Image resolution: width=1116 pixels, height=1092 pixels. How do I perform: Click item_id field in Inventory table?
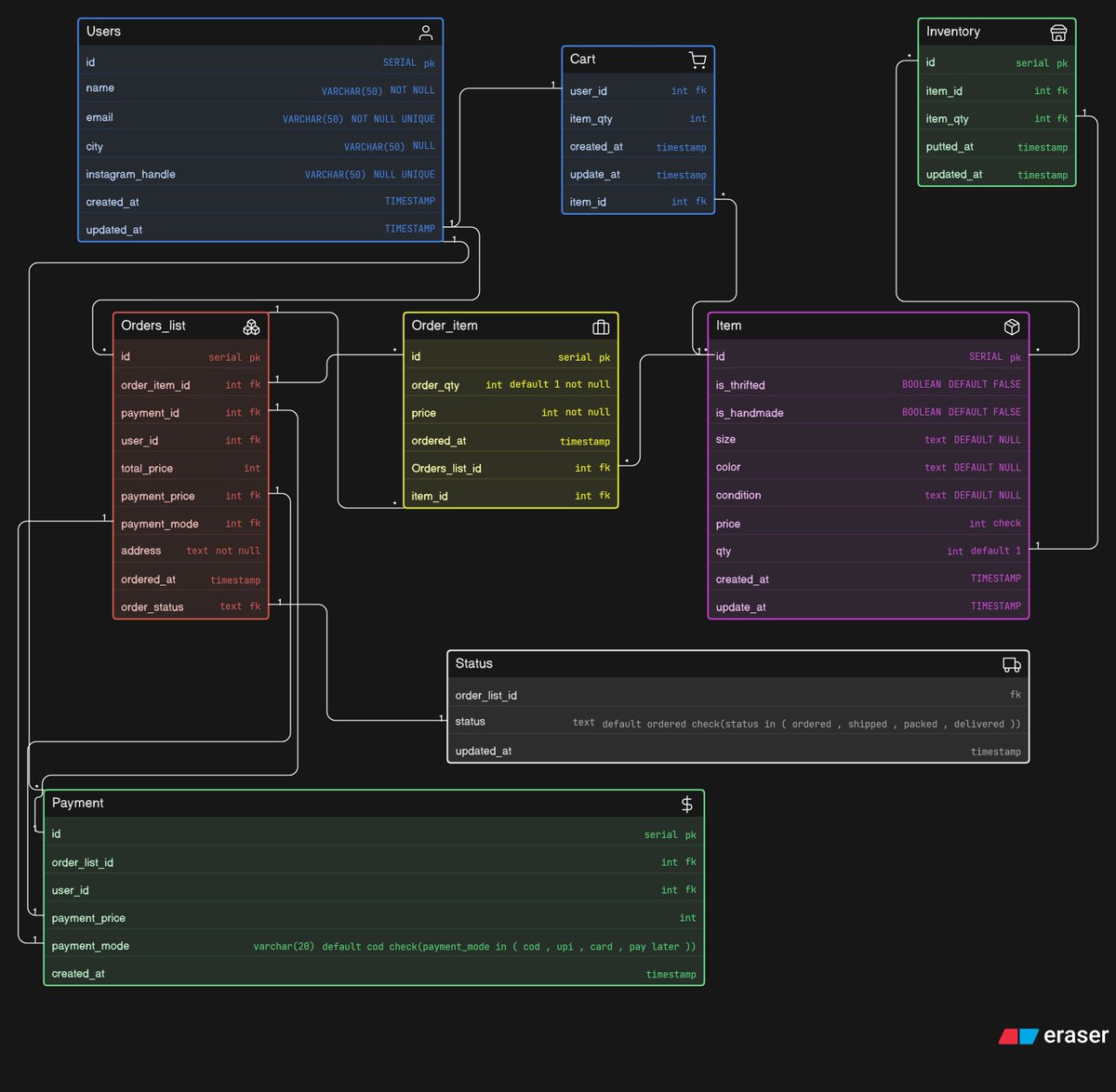997,90
